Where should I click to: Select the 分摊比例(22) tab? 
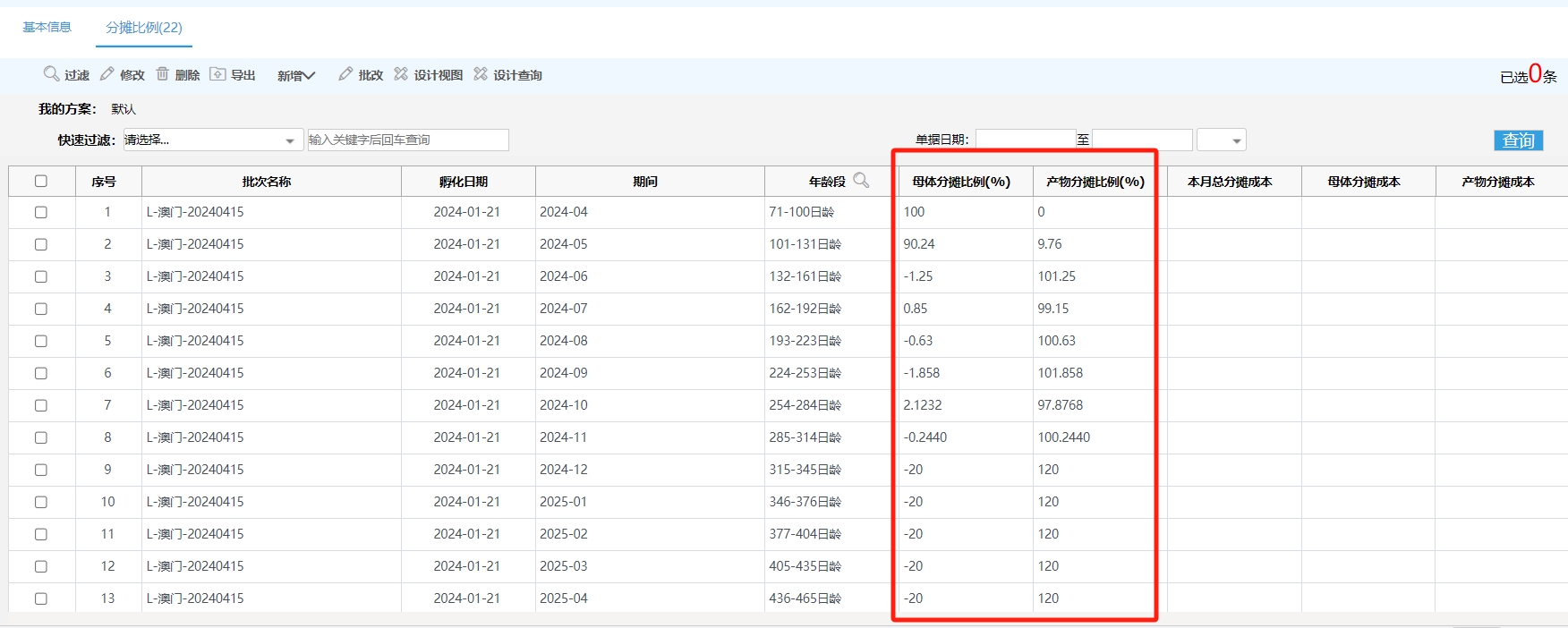pos(144,28)
